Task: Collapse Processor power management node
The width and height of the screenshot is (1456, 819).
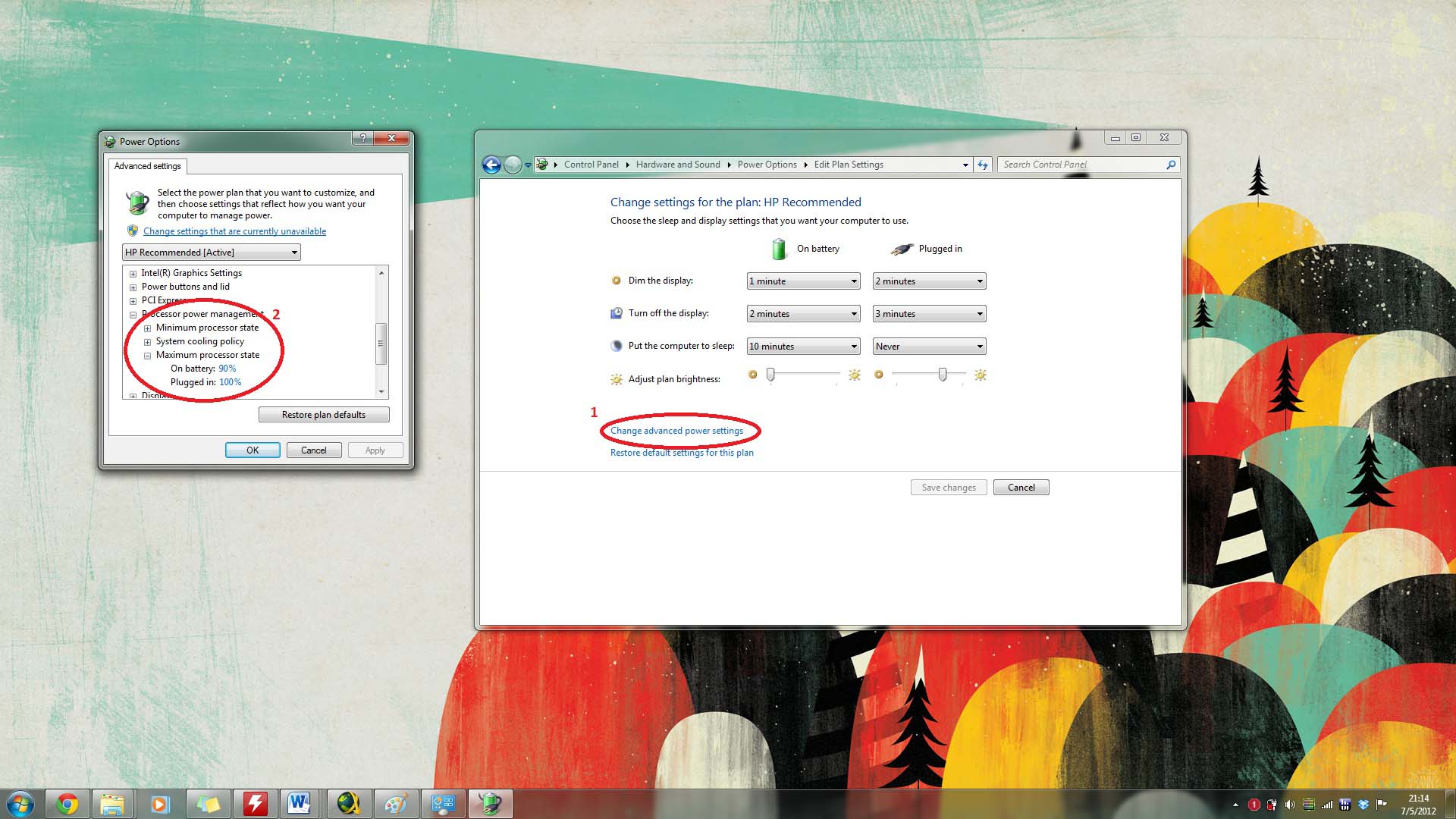Action: [133, 315]
